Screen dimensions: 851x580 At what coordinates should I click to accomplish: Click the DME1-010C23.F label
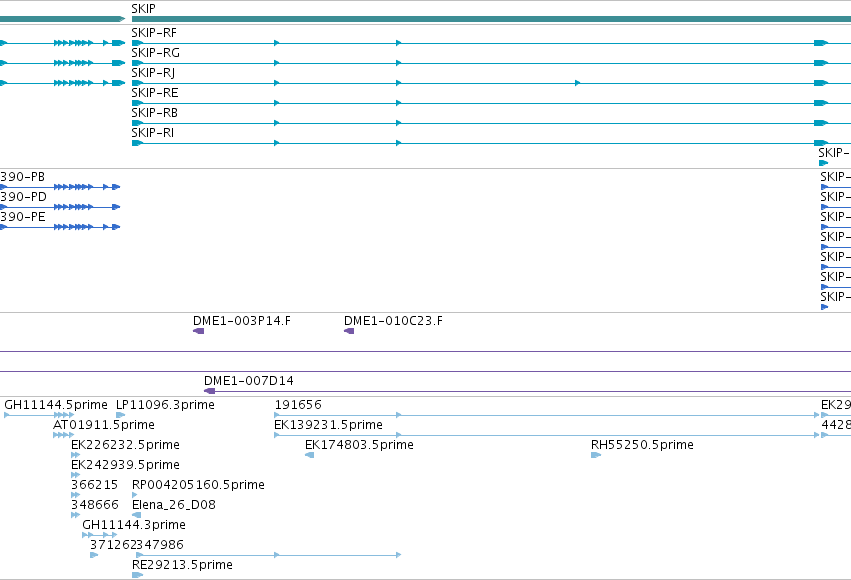[393, 321]
